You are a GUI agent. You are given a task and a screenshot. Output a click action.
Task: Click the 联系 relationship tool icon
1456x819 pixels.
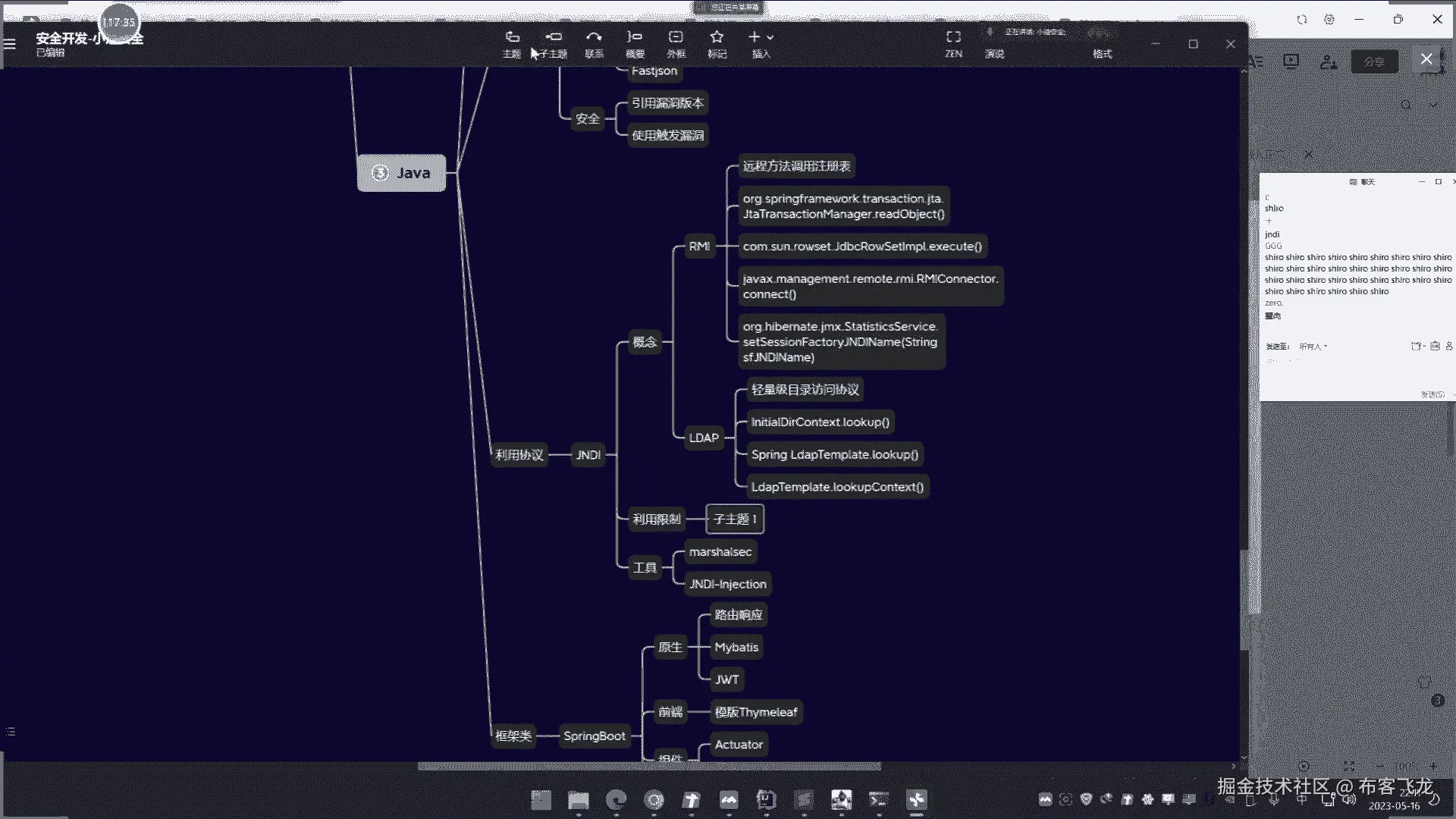[x=594, y=38]
